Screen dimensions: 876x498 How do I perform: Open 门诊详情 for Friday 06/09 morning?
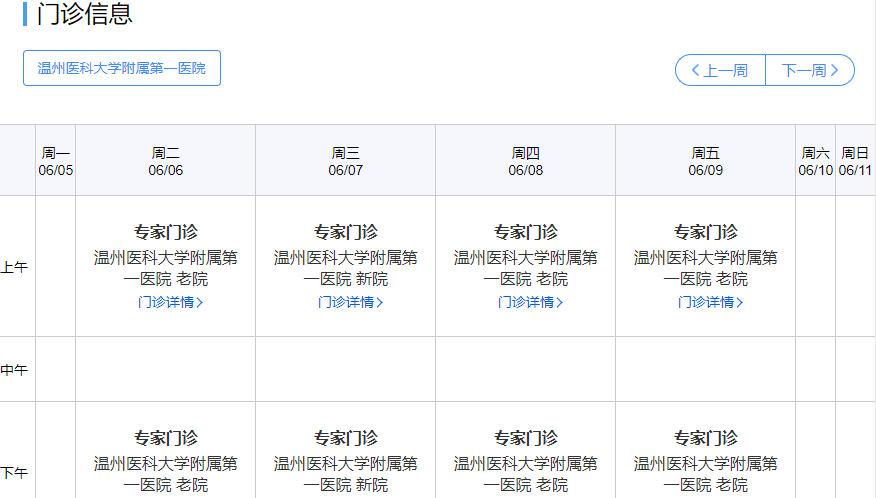click(x=710, y=302)
